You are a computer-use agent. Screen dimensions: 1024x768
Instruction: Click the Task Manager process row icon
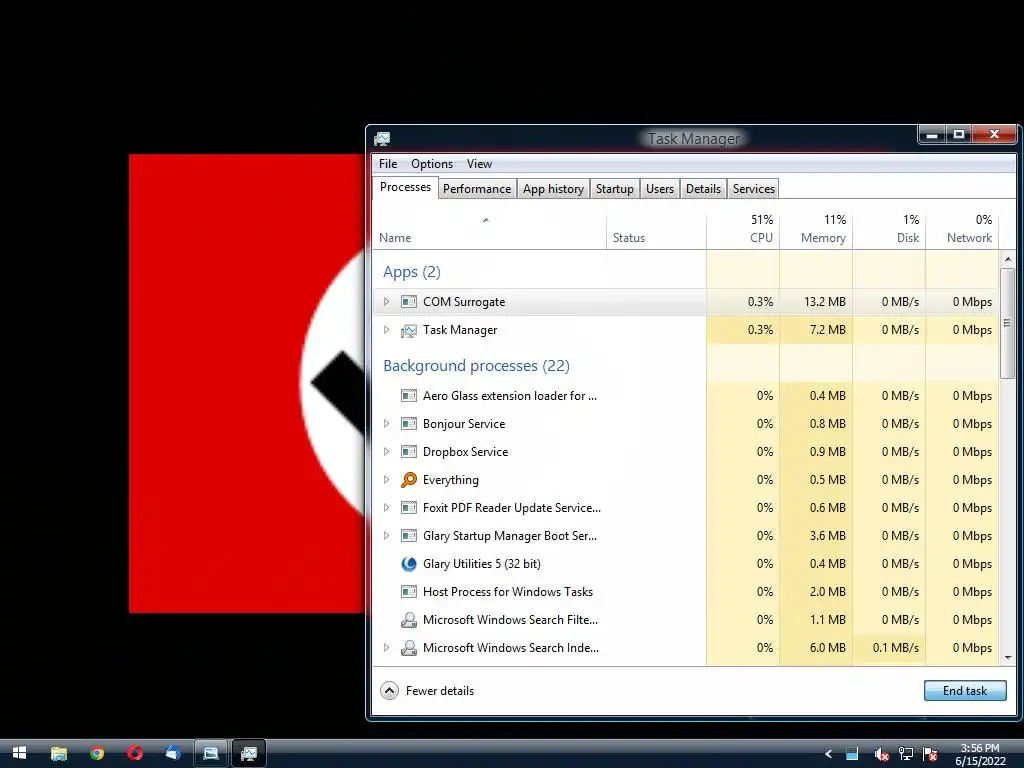409,330
